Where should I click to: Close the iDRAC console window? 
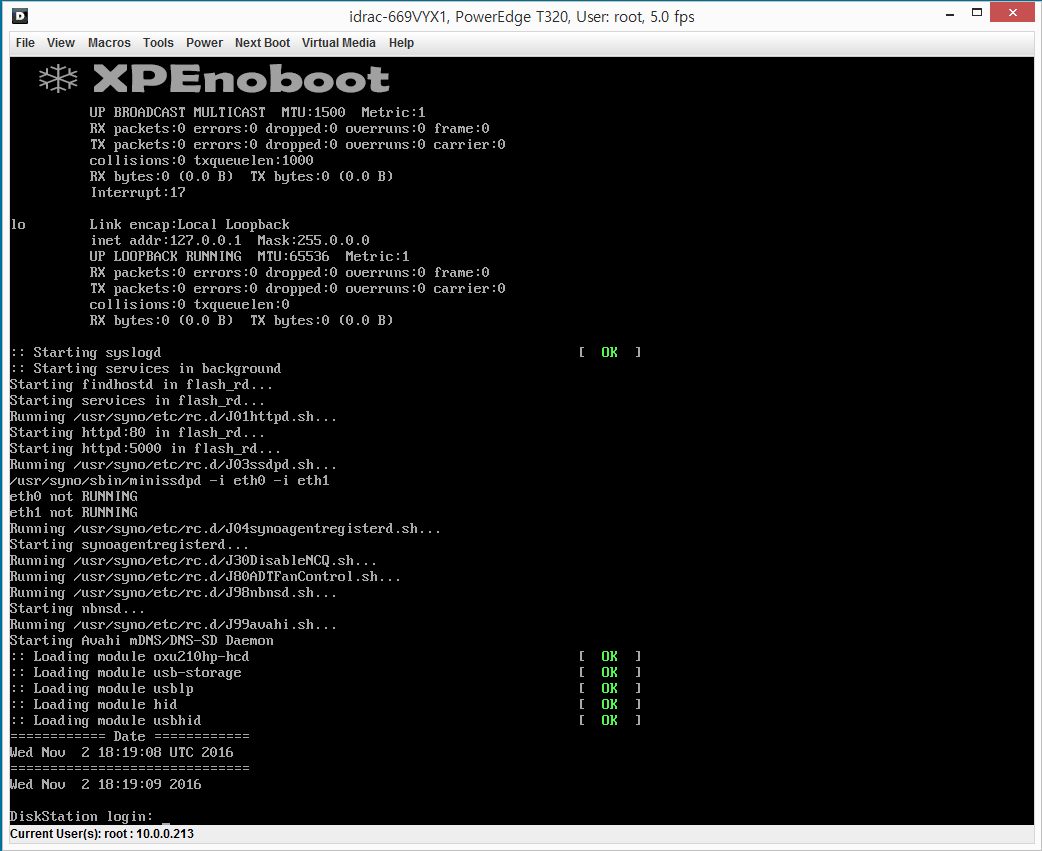tap(1013, 13)
